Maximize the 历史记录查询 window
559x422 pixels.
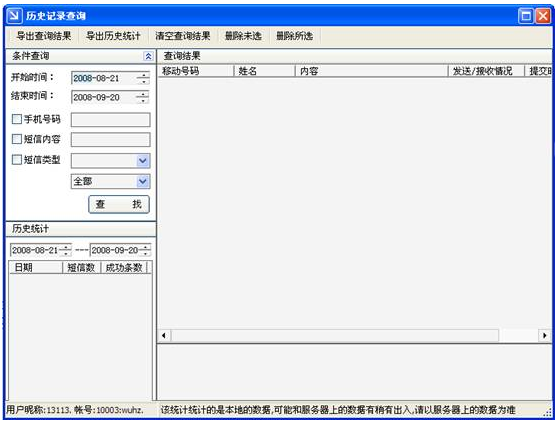coord(525,16)
